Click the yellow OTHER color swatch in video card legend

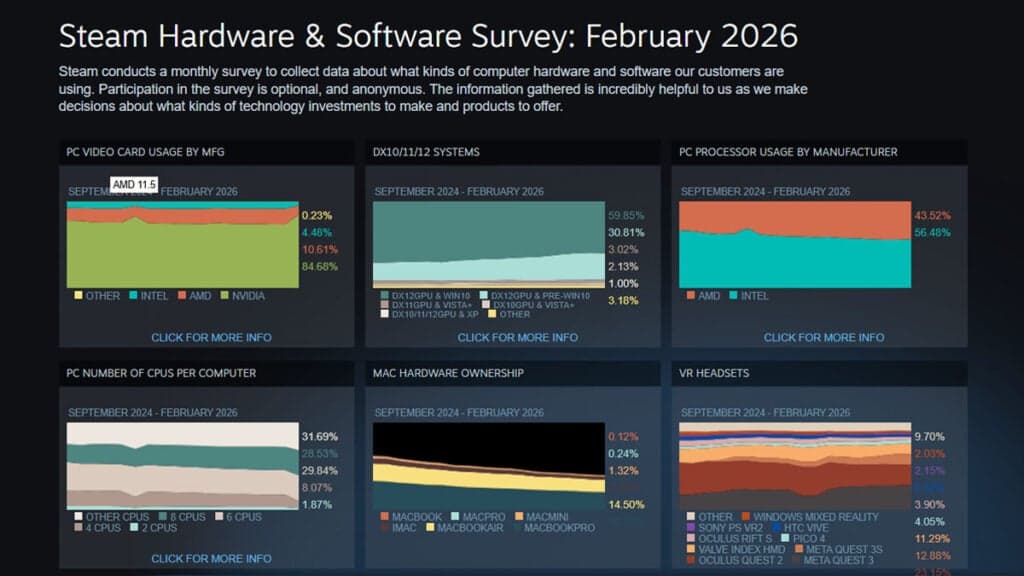coord(78,296)
